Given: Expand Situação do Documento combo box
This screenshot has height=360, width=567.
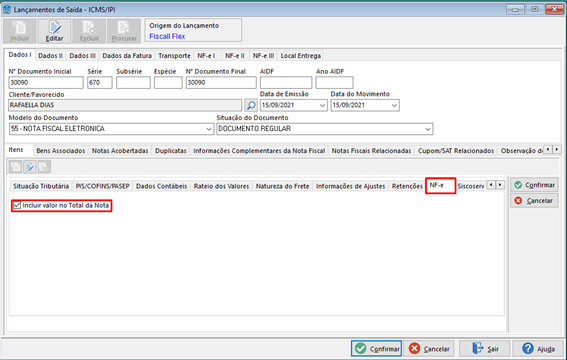Looking at the screenshot, I should pos(428,129).
